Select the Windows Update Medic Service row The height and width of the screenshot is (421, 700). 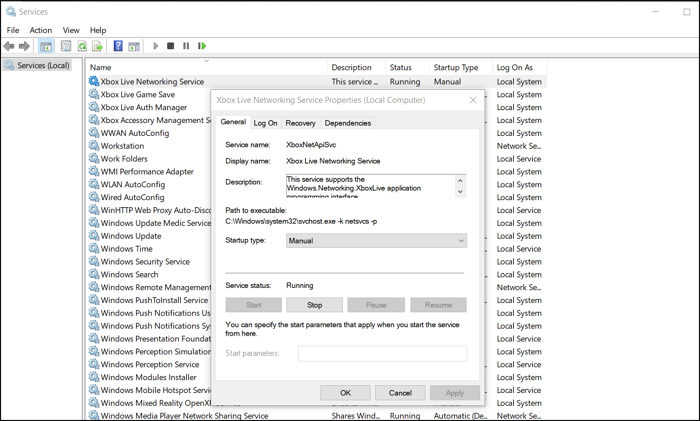149,223
